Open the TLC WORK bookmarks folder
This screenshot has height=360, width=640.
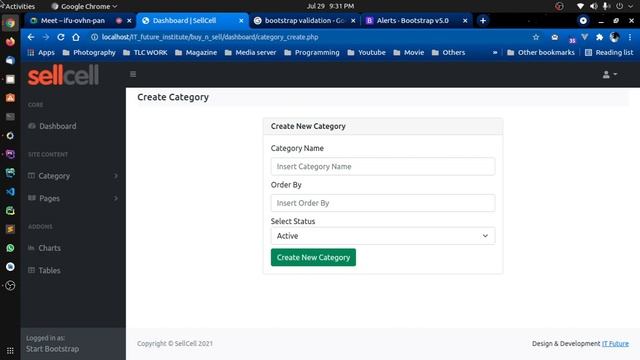tap(145, 53)
